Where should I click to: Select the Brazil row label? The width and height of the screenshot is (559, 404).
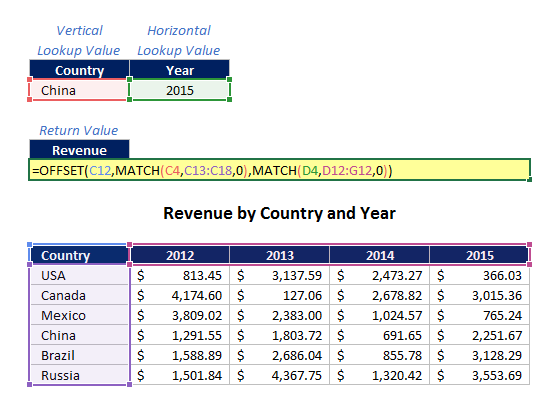pyautogui.click(x=79, y=355)
